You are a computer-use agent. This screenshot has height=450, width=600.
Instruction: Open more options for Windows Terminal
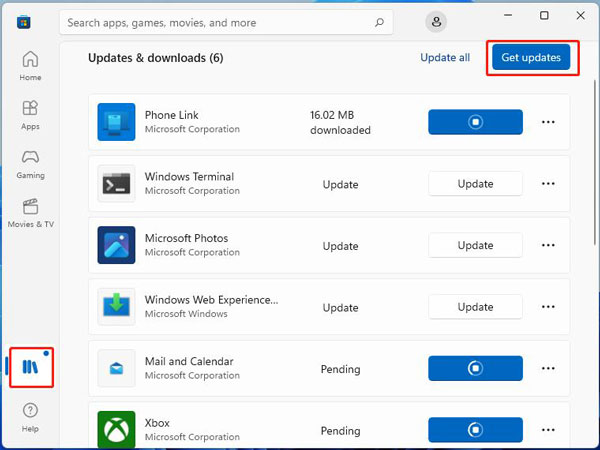pyautogui.click(x=548, y=184)
